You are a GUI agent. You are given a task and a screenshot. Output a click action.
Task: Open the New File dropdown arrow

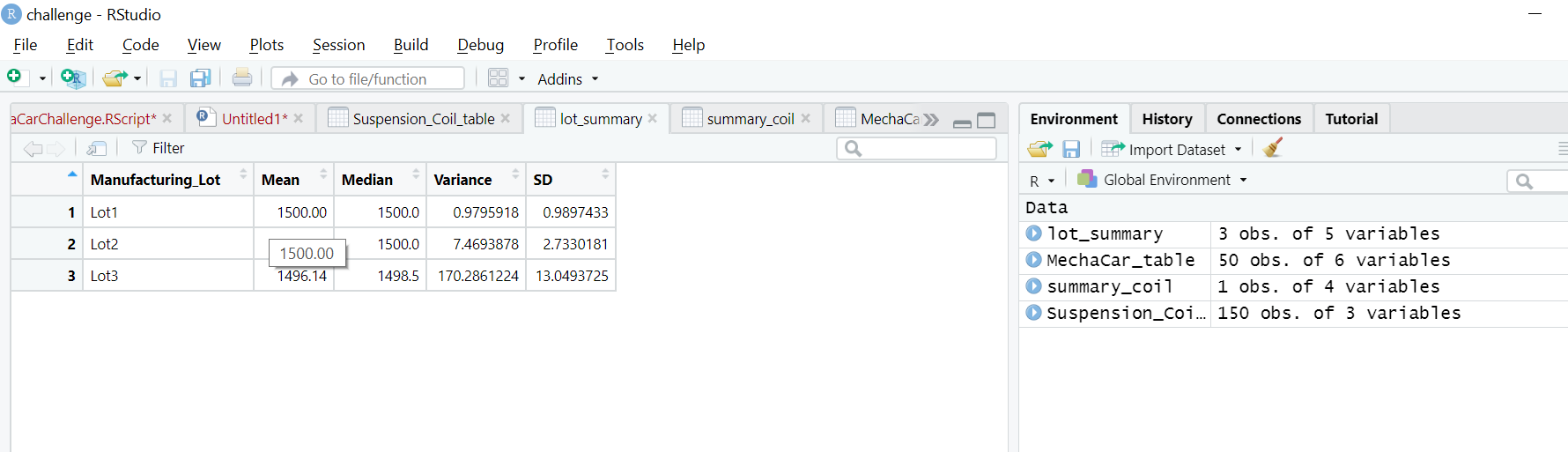click(42, 78)
